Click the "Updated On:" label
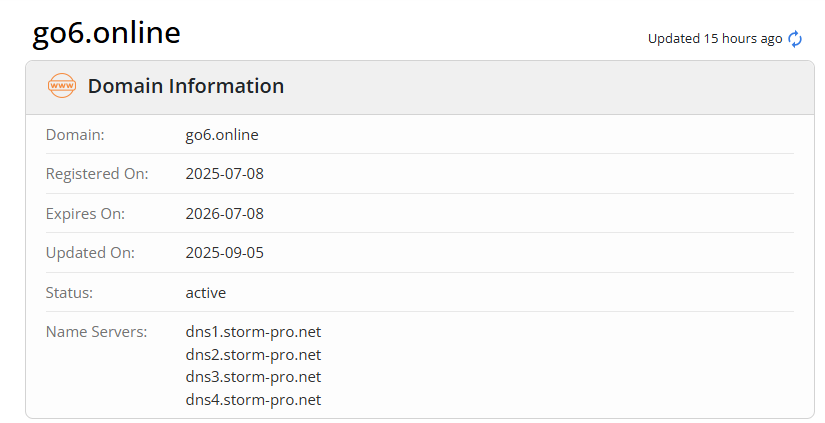The height and width of the screenshot is (423, 825). coord(88,253)
